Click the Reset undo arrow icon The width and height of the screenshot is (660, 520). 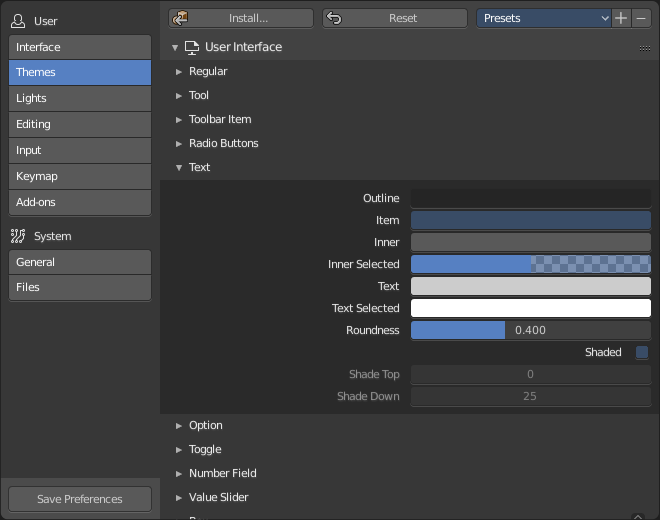click(x=334, y=18)
